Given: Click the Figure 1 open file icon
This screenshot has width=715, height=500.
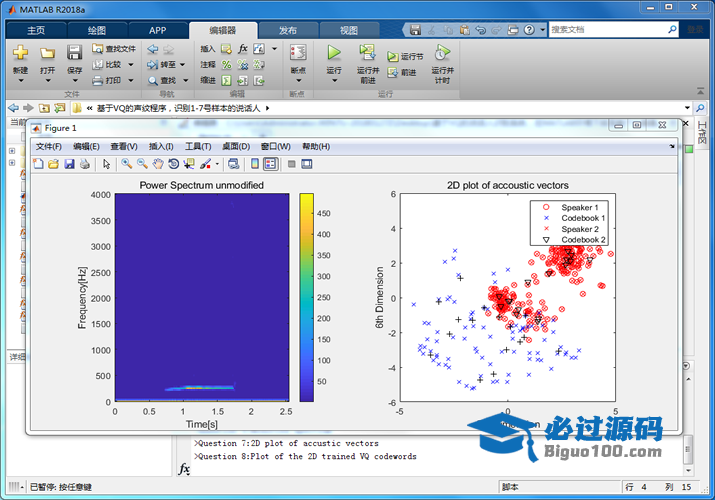Looking at the screenshot, I should click(53, 164).
